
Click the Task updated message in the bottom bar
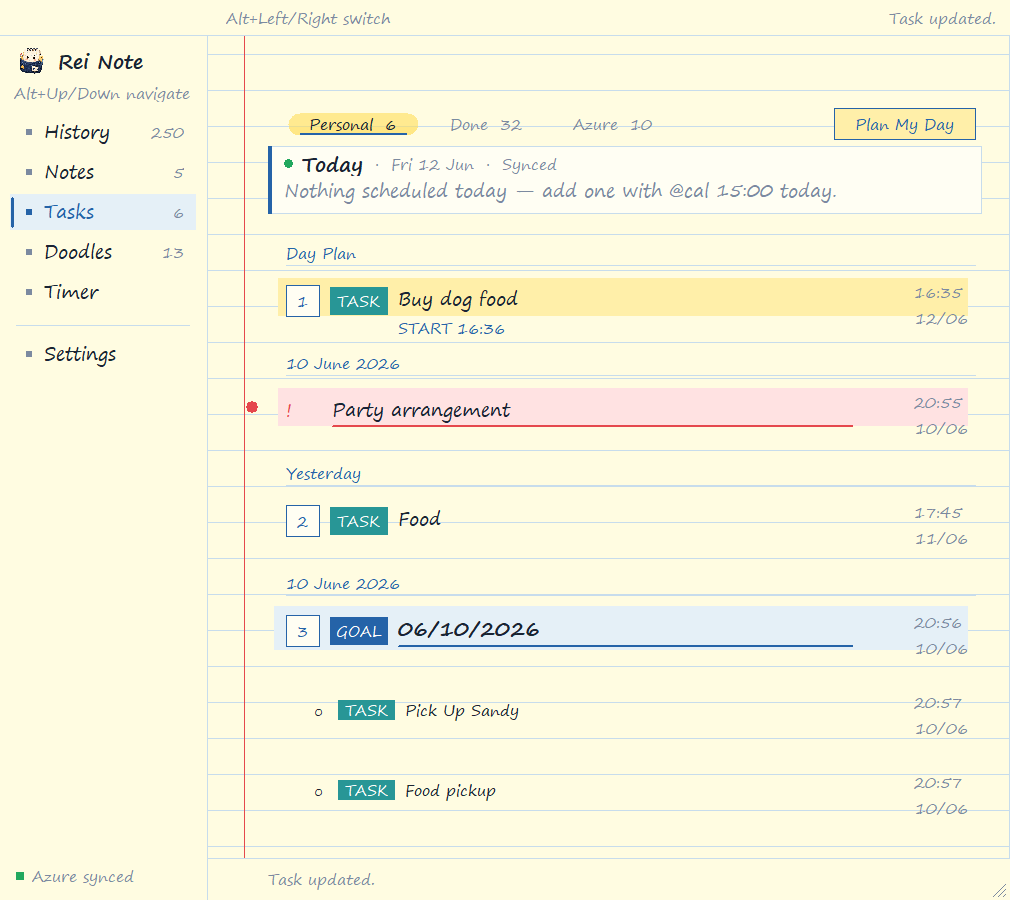(x=321, y=880)
